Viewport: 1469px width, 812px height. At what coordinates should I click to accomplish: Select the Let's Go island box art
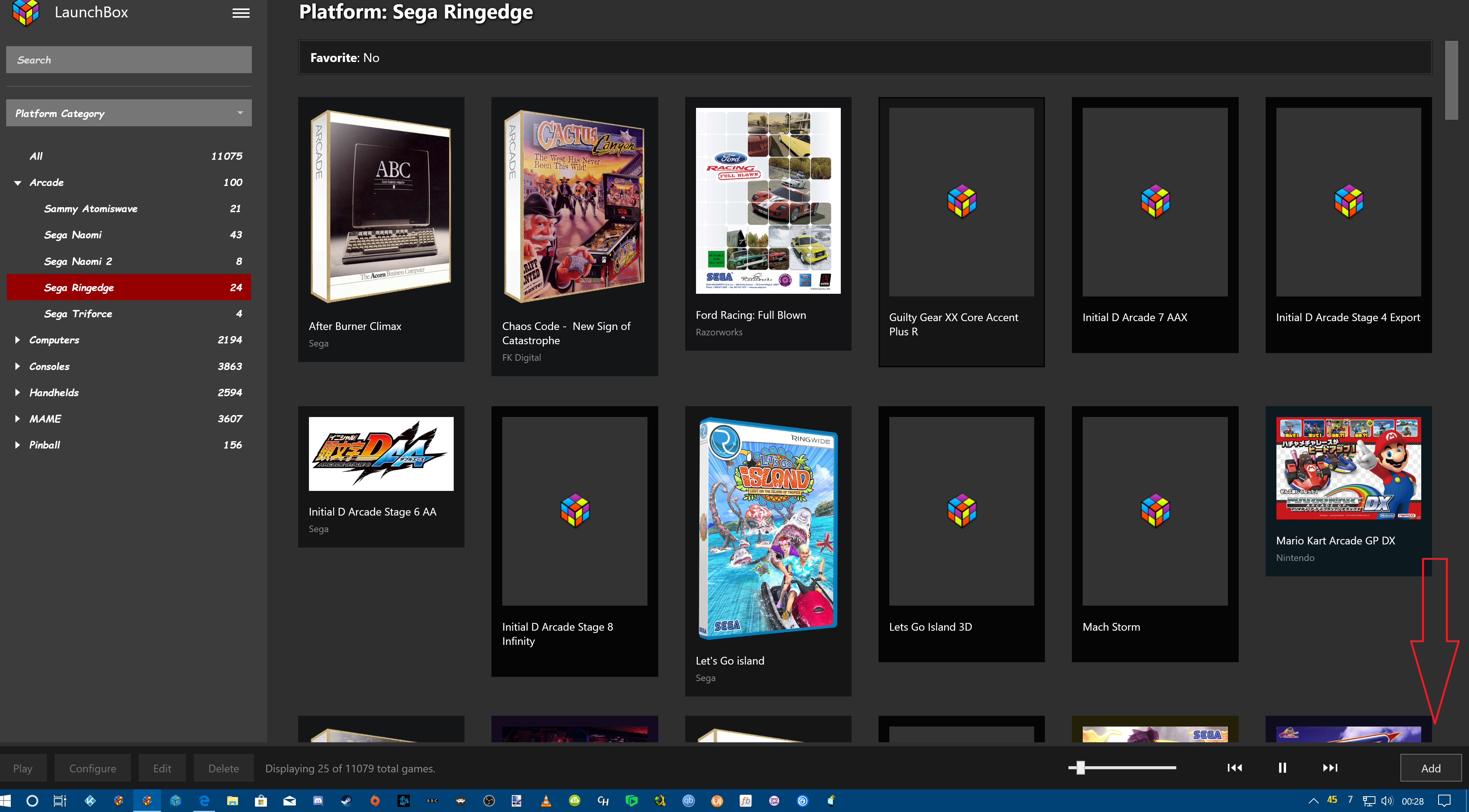pos(768,528)
